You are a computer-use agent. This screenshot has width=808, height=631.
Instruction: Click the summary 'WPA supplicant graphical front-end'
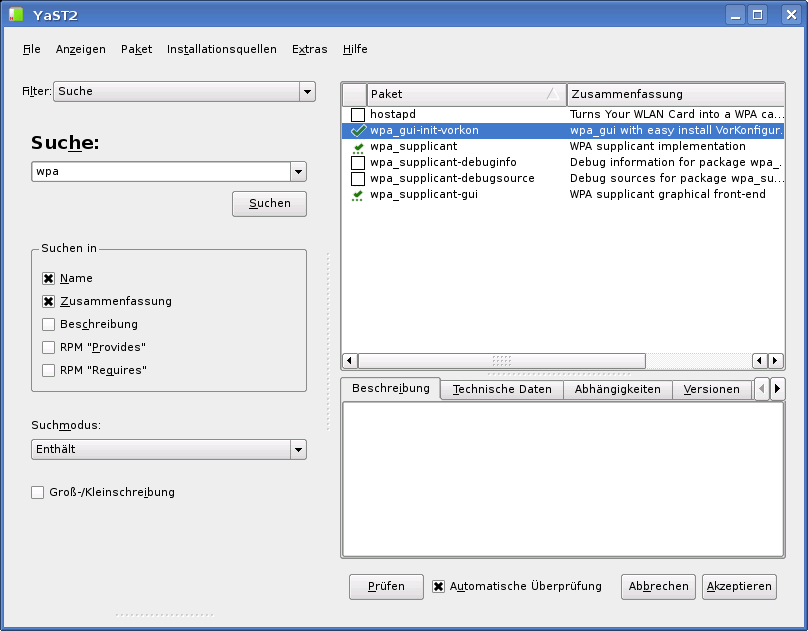(667, 194)
